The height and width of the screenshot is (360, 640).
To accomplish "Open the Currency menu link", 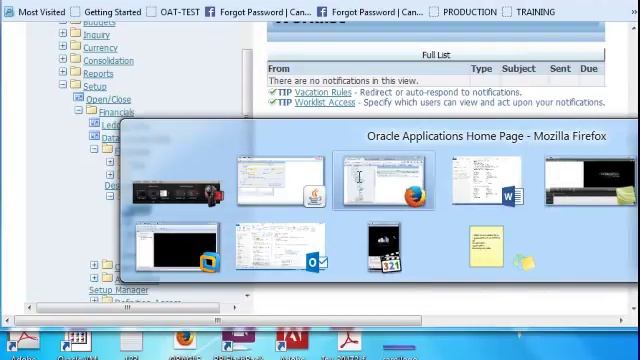I will click(100, 48).
